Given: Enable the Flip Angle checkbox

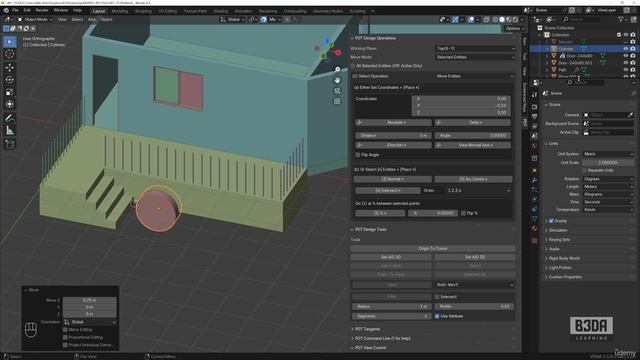Looking at the screenshot, I should pos(358,155).
